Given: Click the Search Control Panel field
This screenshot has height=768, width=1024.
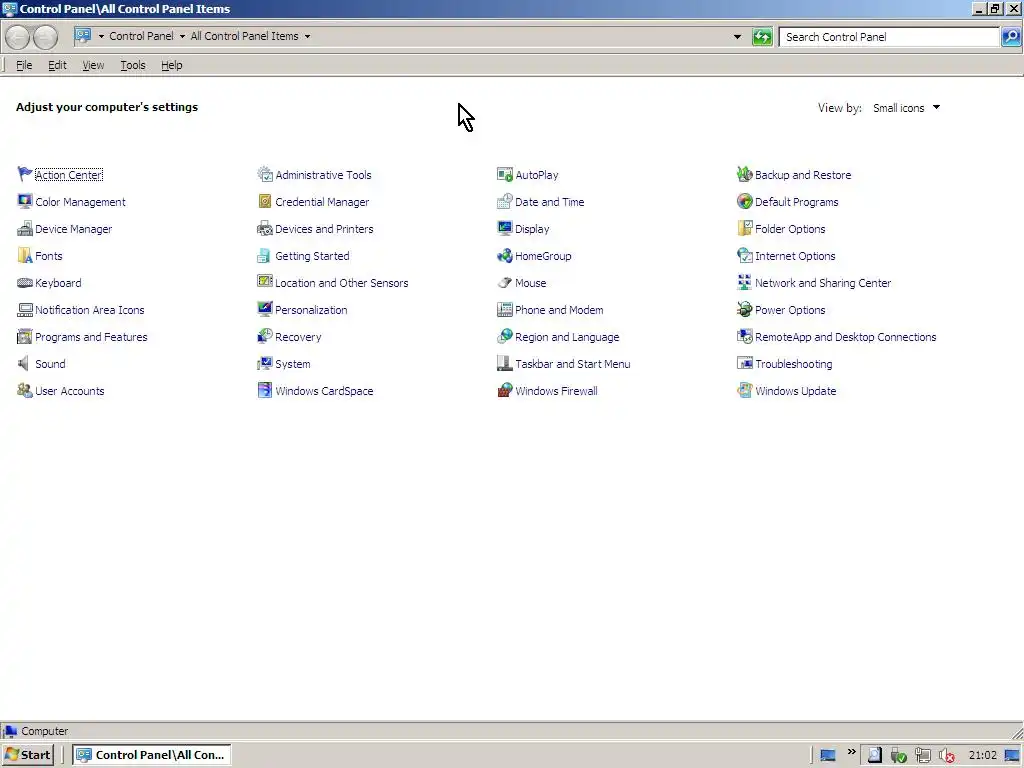Looking at the screenshot, I should click(889, 37).
